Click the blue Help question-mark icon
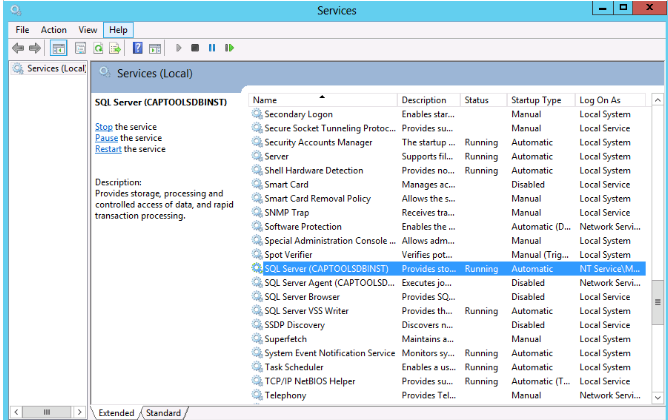 click(138, 48)
